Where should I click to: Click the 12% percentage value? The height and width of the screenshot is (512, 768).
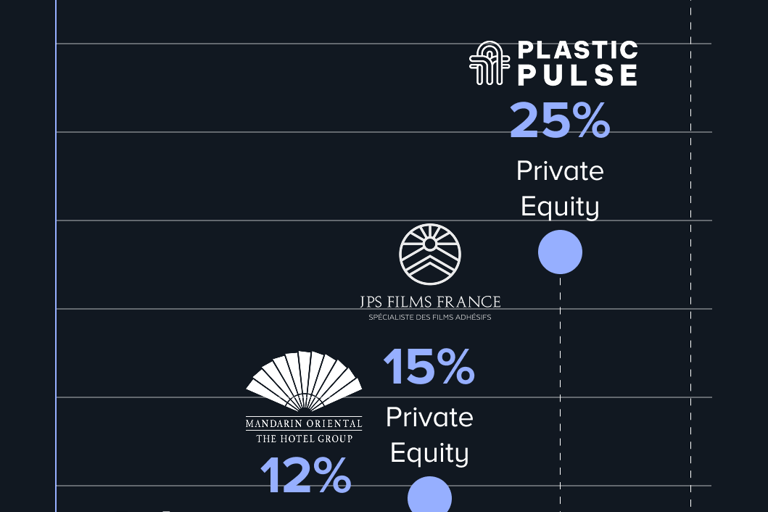(x=306, y=475)
